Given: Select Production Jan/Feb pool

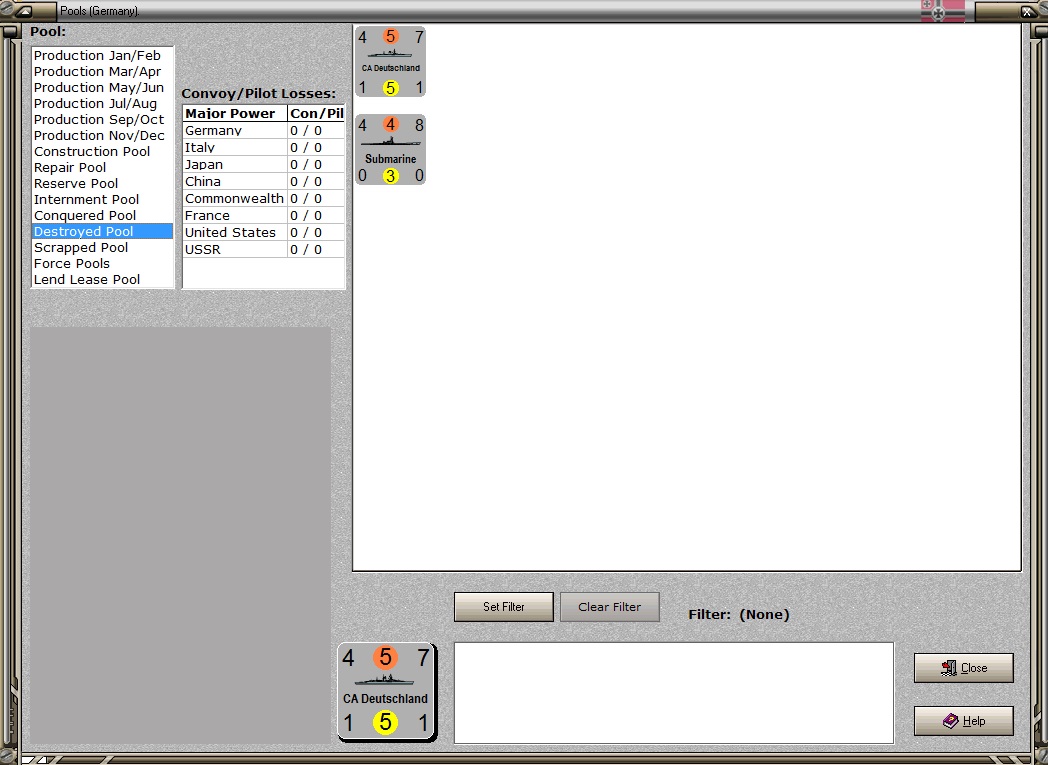Looking at the screenshot, I should pyautogui.click(x=102, y=55).
